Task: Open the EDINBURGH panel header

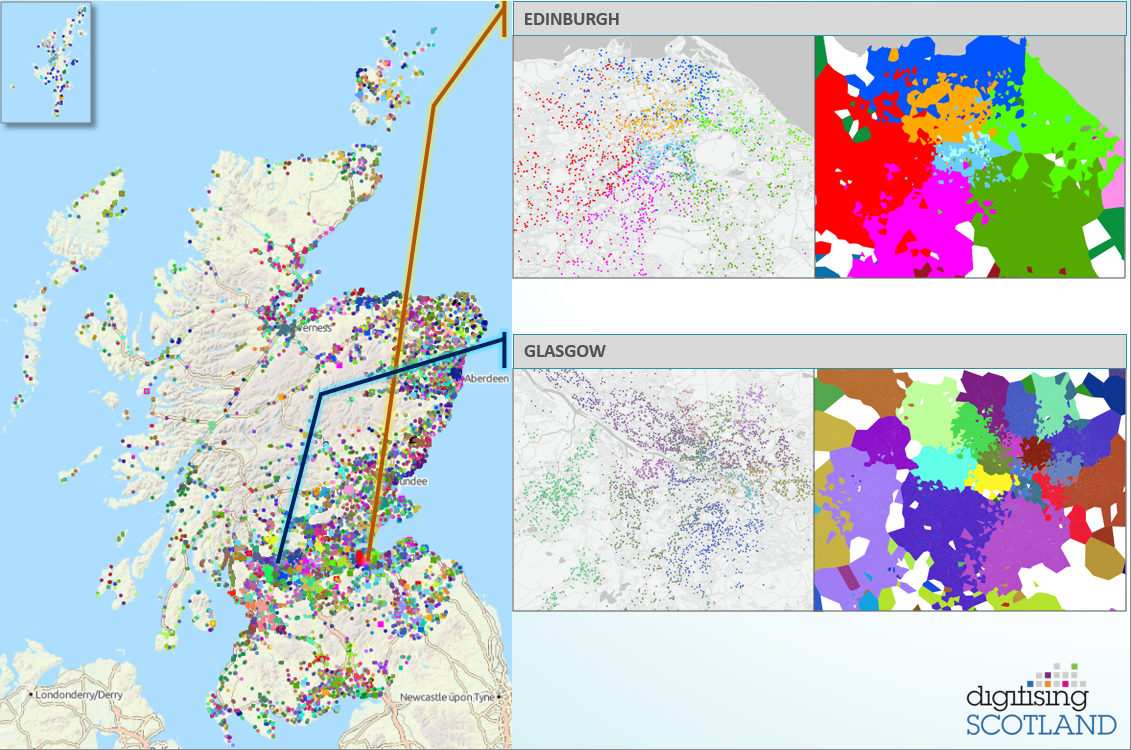Action: coord(575,18)
